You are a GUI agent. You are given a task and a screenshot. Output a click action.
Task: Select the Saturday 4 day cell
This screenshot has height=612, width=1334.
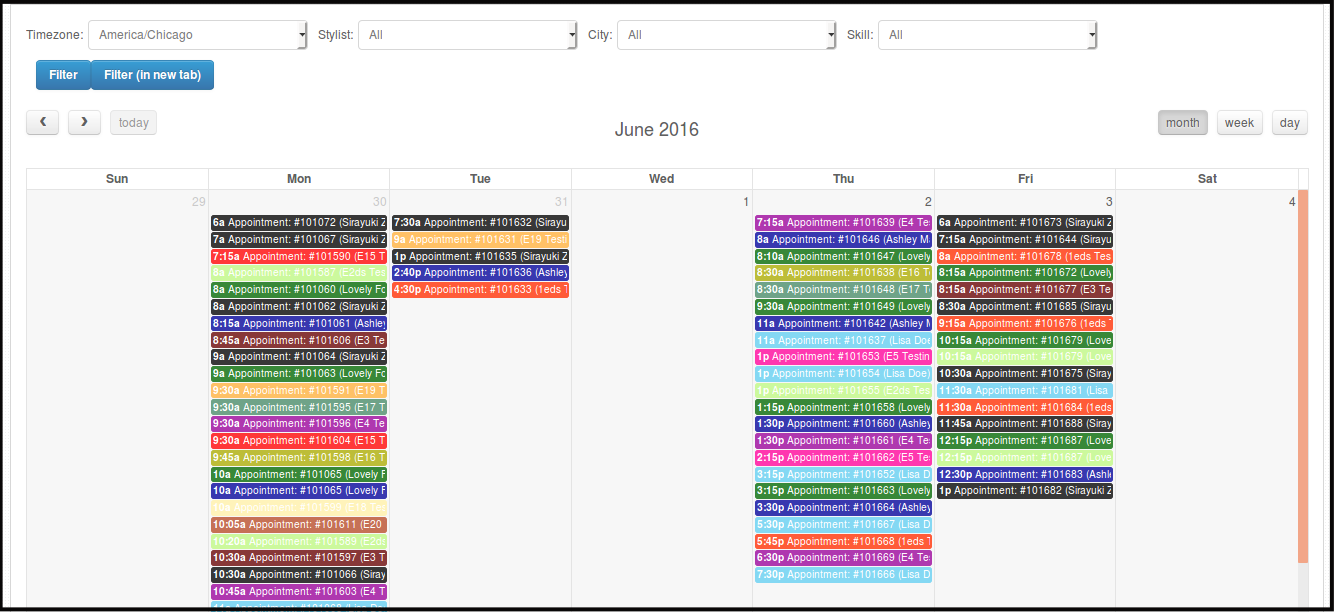1206,400
